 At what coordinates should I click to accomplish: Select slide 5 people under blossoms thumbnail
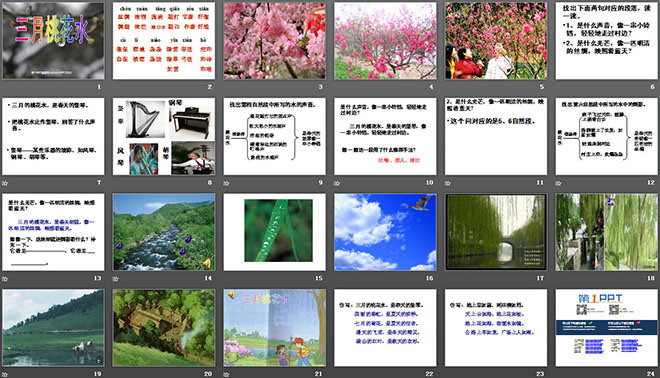(x=496, y=41)
